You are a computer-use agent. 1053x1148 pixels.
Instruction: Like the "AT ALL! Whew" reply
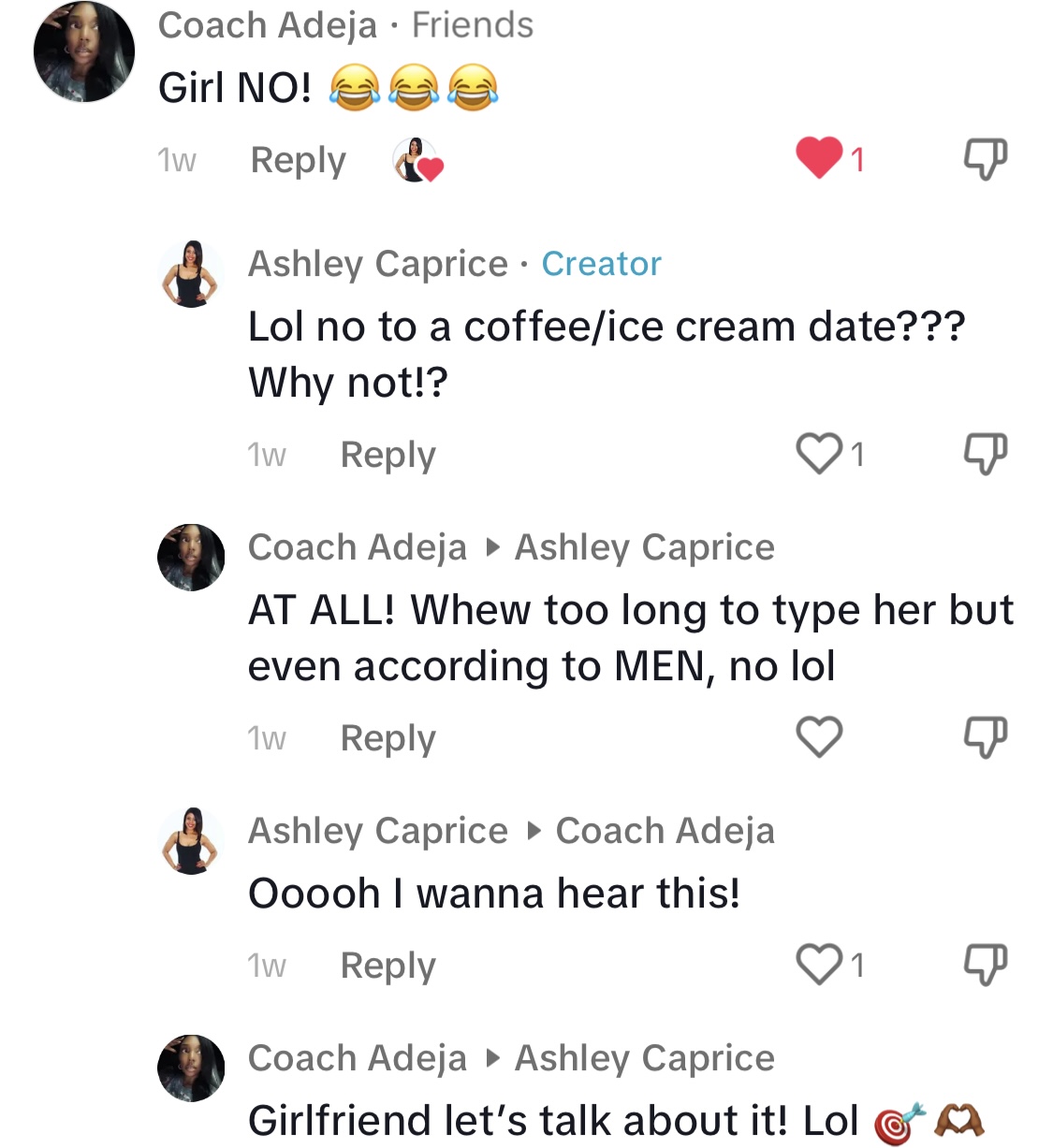819,737
